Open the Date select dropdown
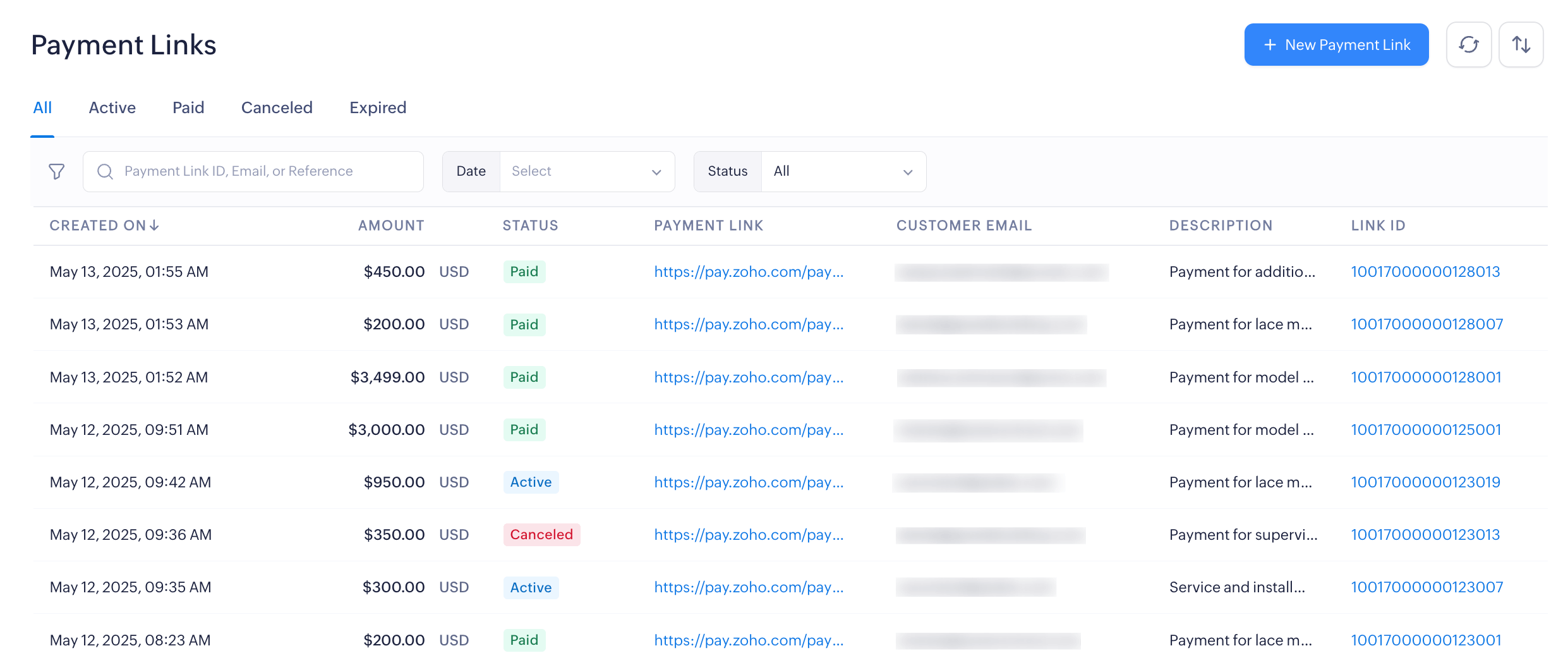This screenshot has width=1568, height=665. click(586, 171)
